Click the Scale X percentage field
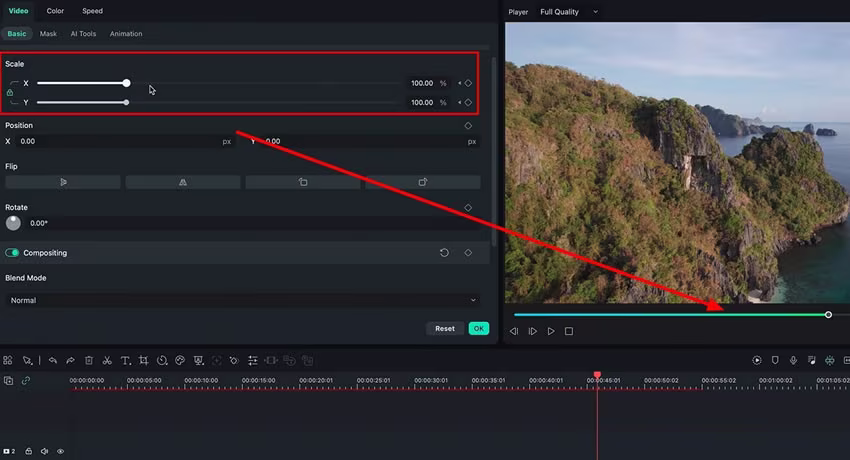Image resolution: width=850 pixels, height=460 pixels. tap(422, 83)
